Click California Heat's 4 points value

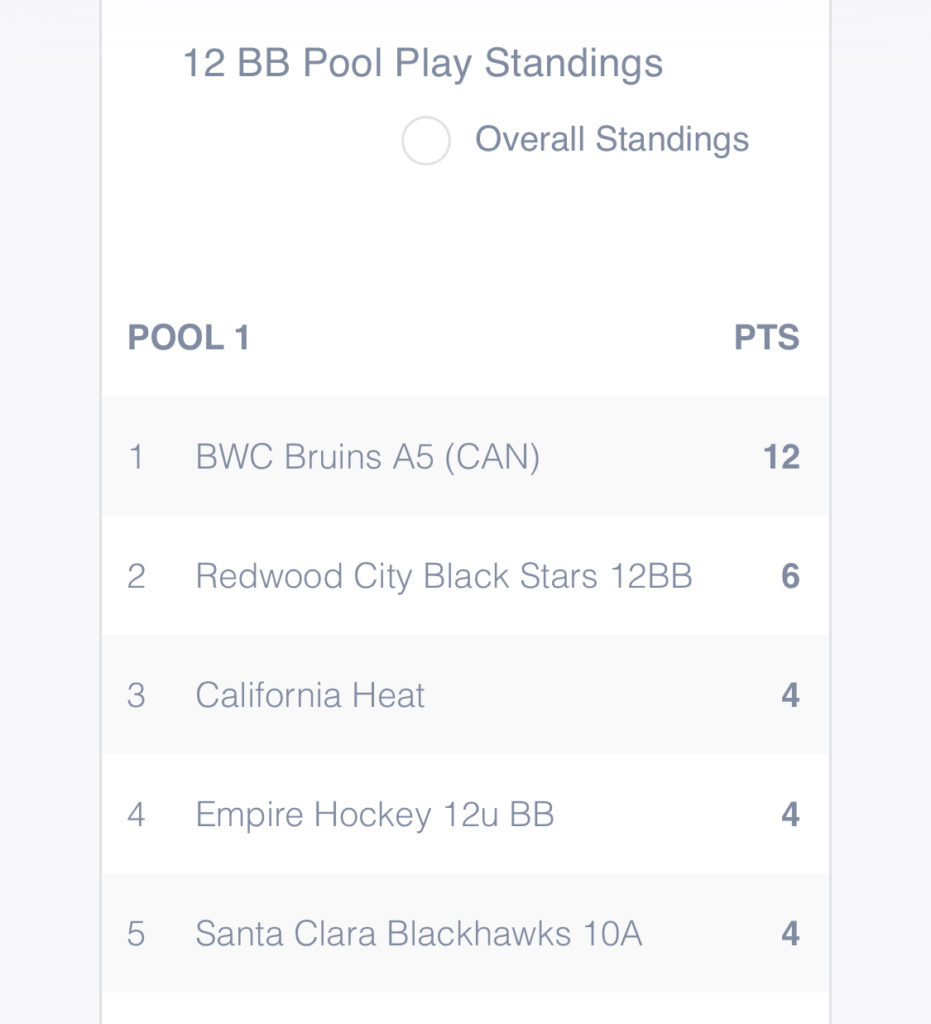791,695
